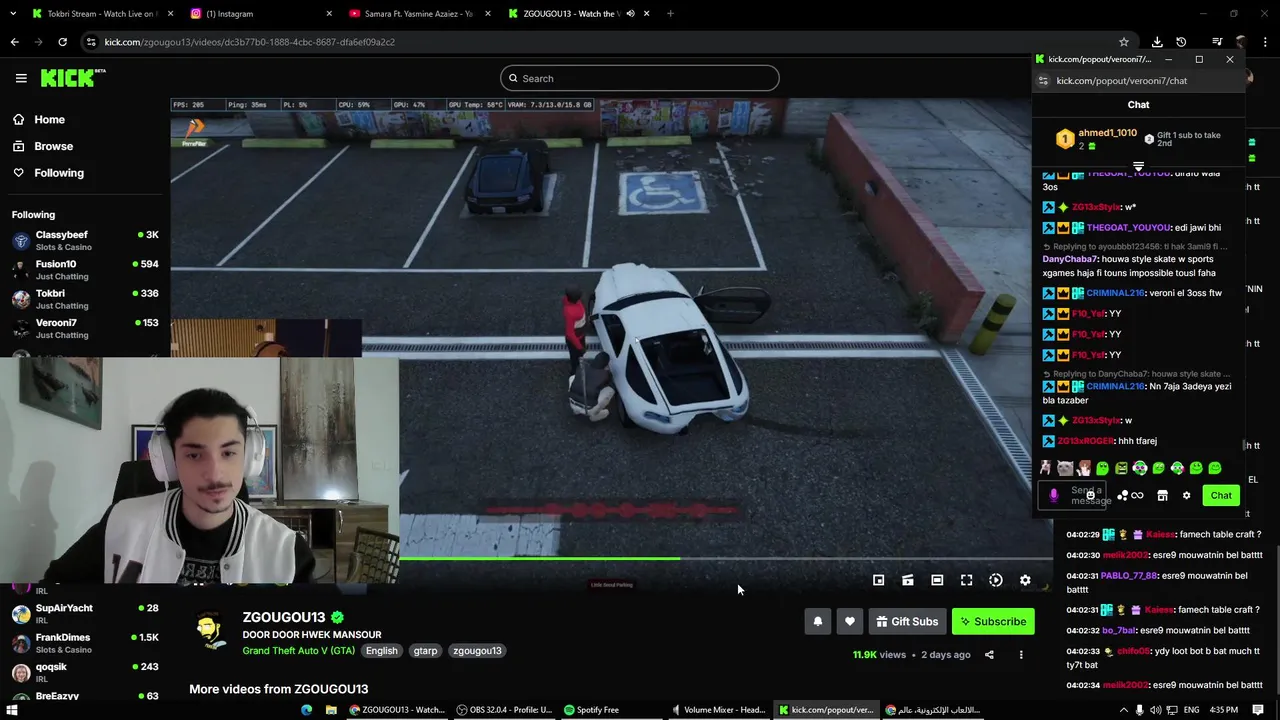The image size is (1280, 720).
Task: Toggle theater mode on video player
Action: coord(937,580)
